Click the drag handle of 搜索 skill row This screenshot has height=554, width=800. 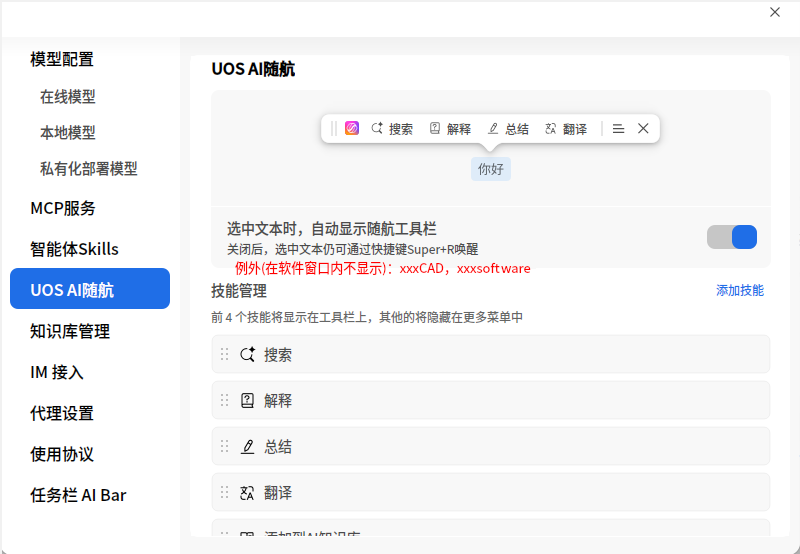point(224,354)
